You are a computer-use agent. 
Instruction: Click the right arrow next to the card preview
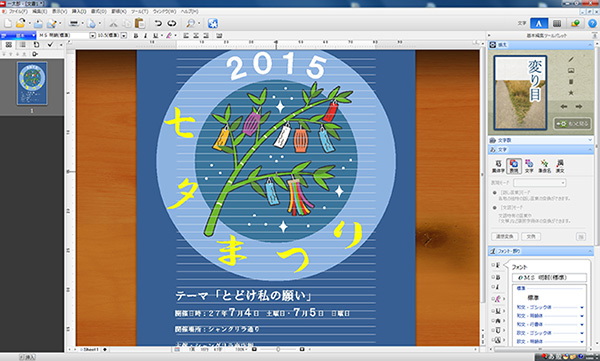point(579,106)
